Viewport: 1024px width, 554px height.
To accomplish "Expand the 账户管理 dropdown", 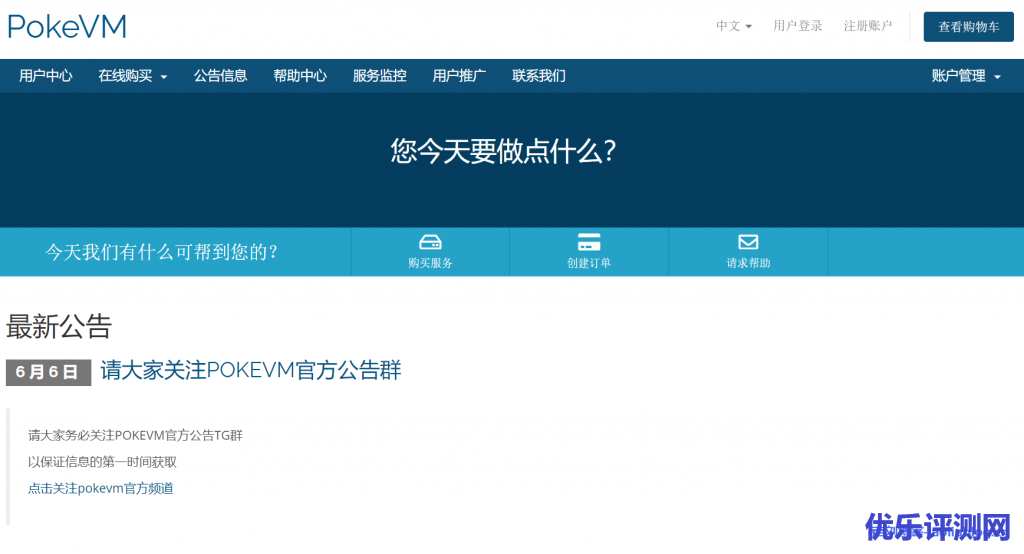I will point(965,76).
